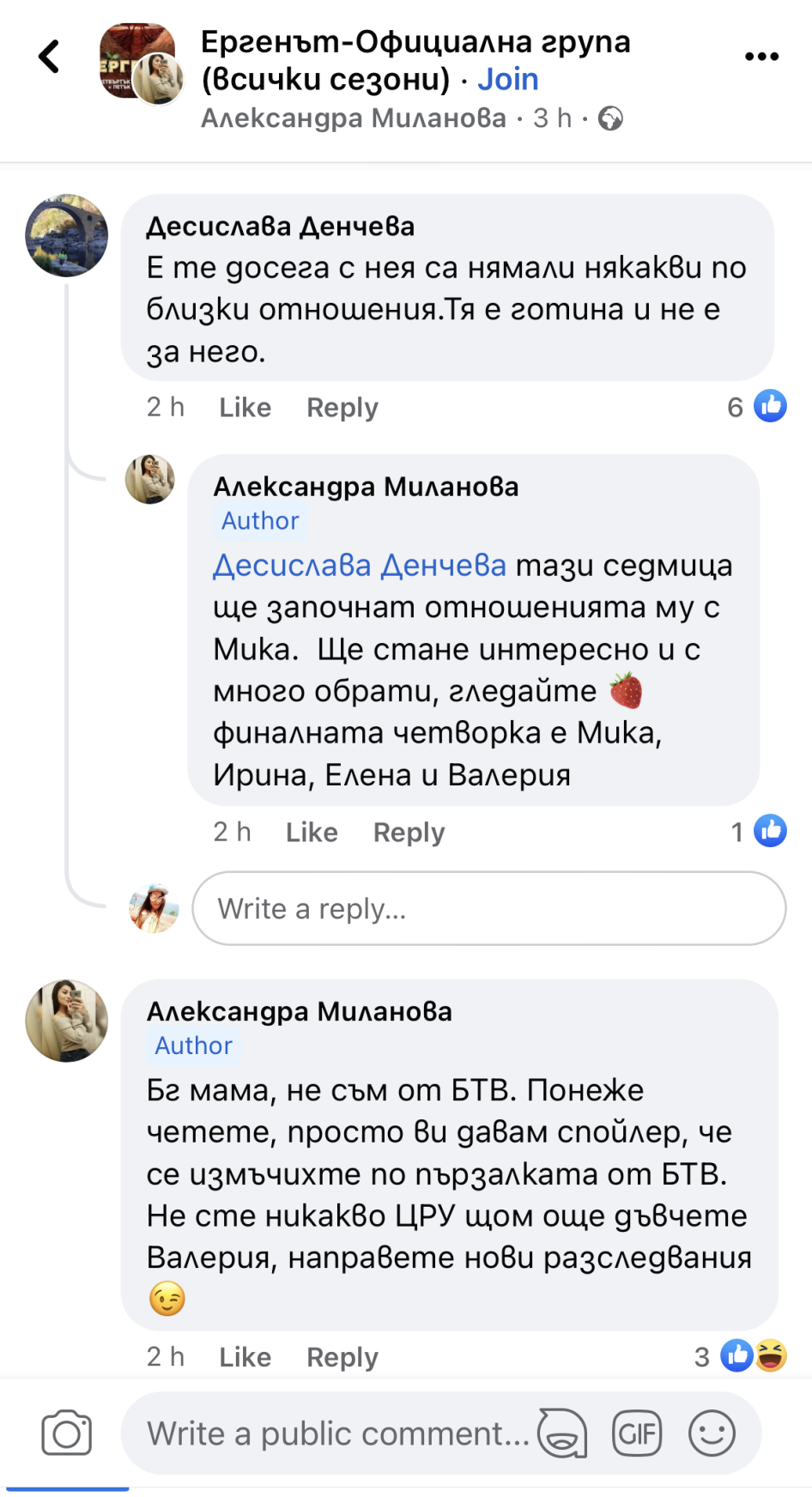Screen dimensions: 812x1497
Task: Open Десислава Денчева's profile picture
Action: 67,235
